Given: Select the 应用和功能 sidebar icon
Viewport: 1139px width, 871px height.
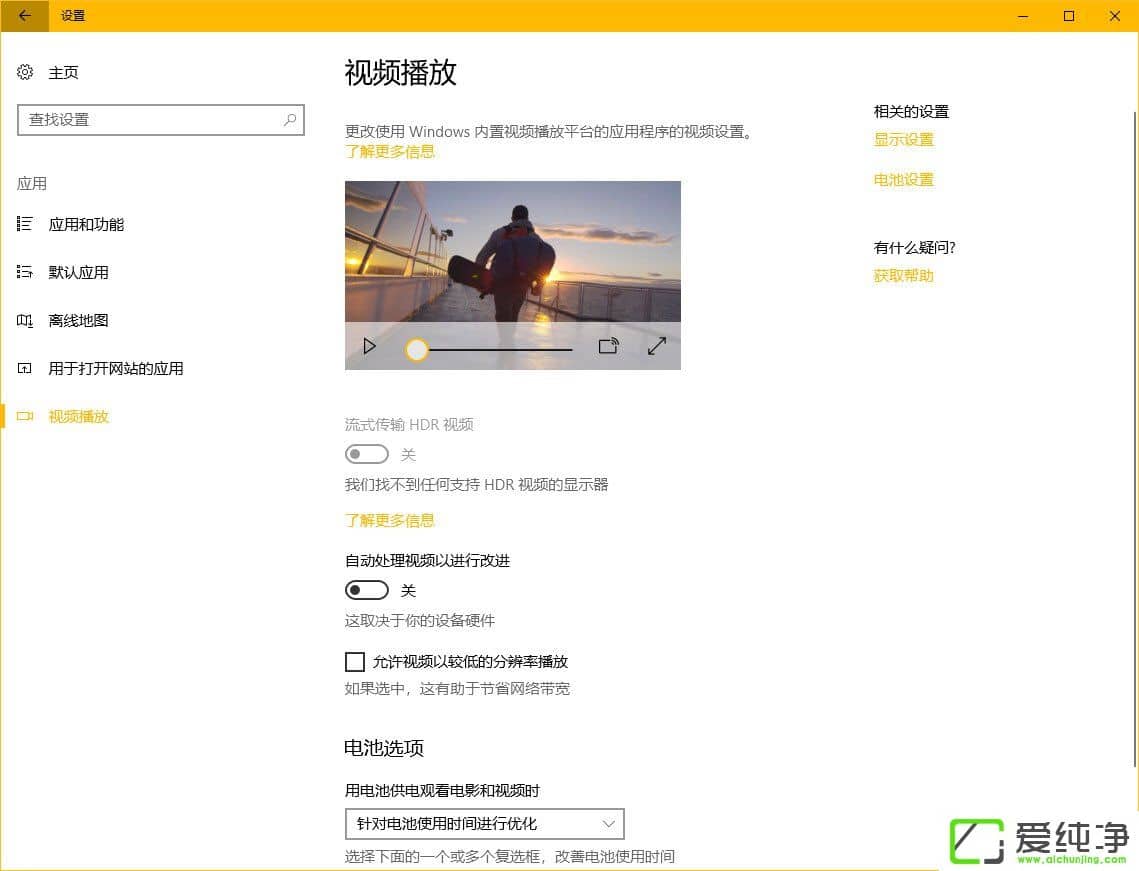Looking at the screenshot, I should tap(24, 224).
